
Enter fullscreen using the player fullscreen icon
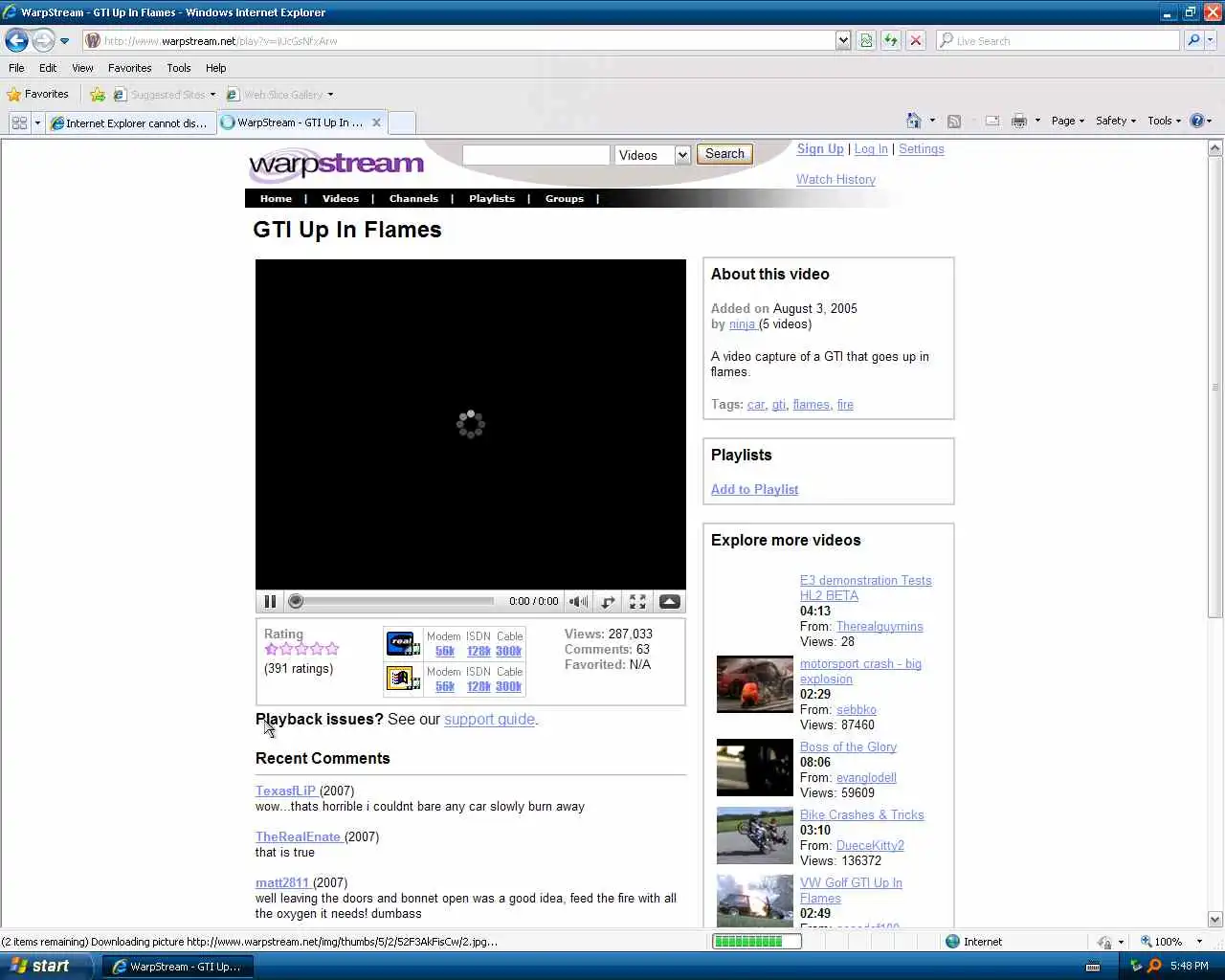click(637, 602)
